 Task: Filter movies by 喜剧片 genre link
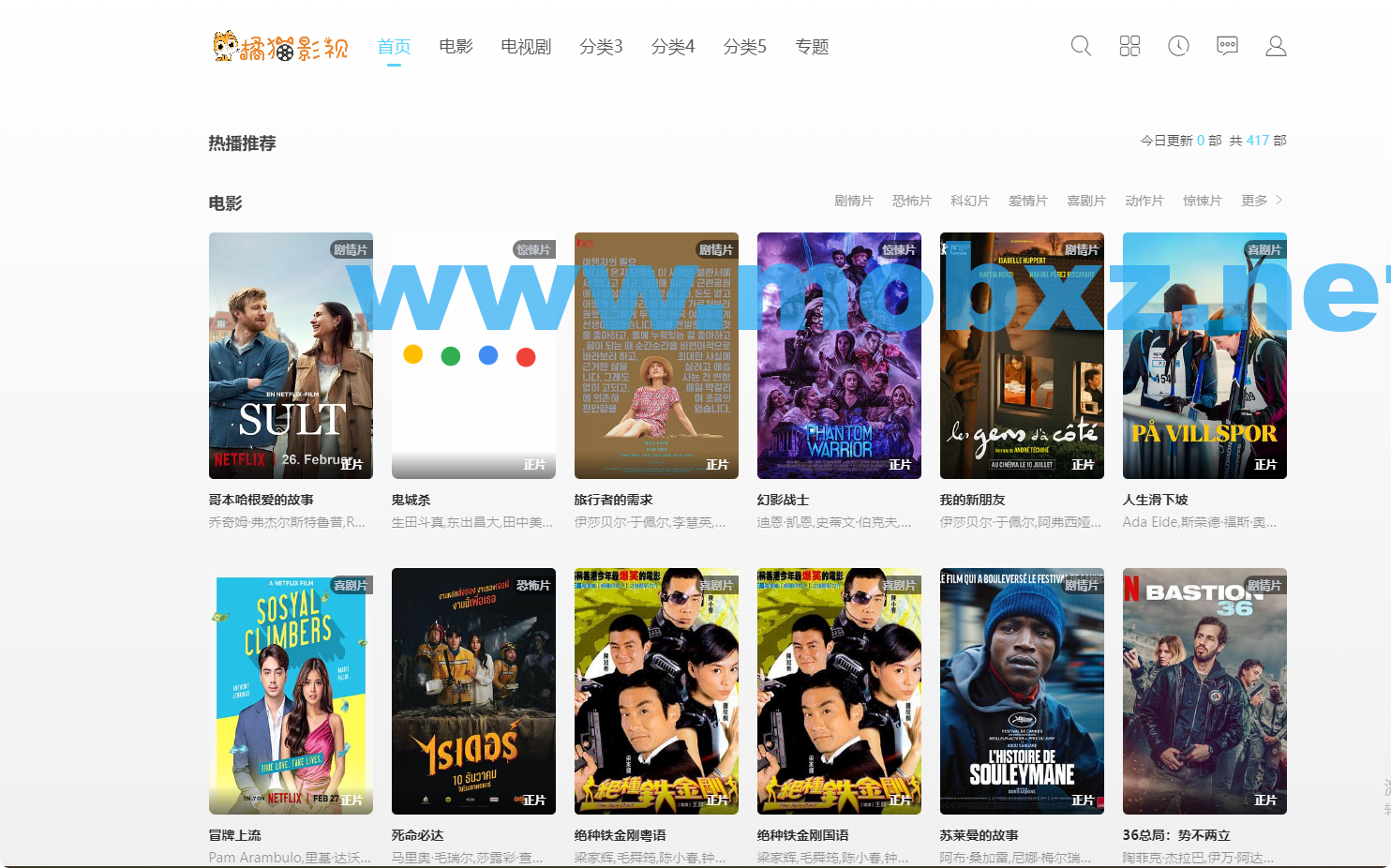1086,201
